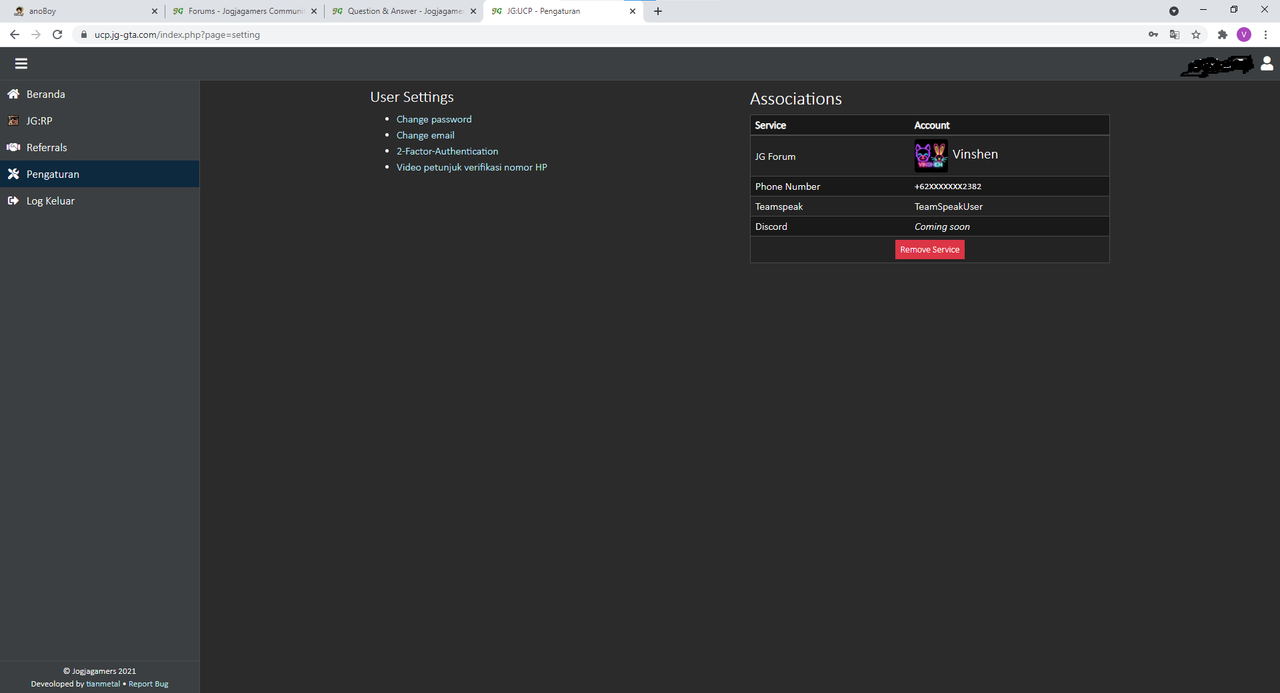Viewport: 1280px width, 693px height.
Task: Choose Log Keluar in the sidebar
Action: pos(100,201)
